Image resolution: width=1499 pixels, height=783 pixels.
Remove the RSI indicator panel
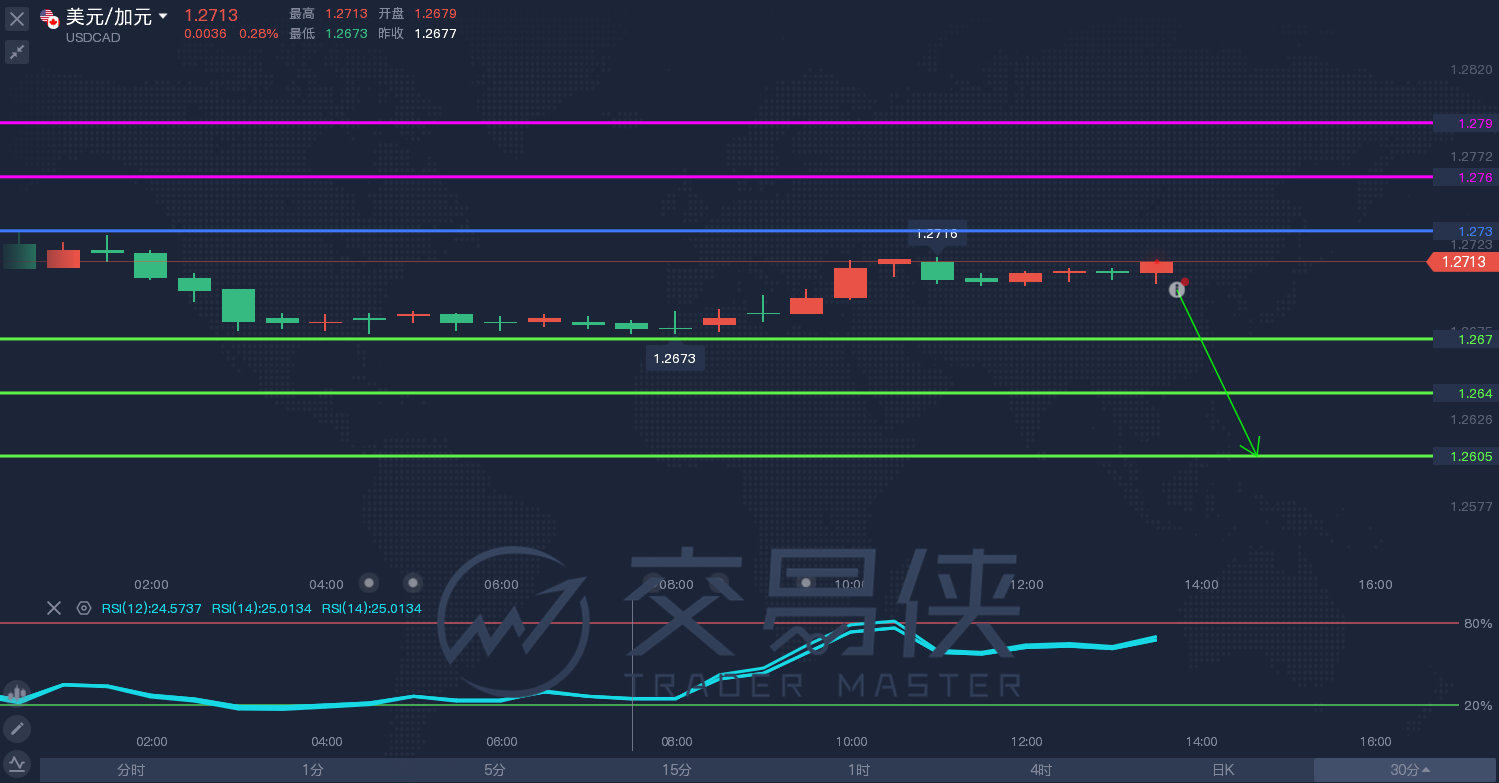point(54,608)
